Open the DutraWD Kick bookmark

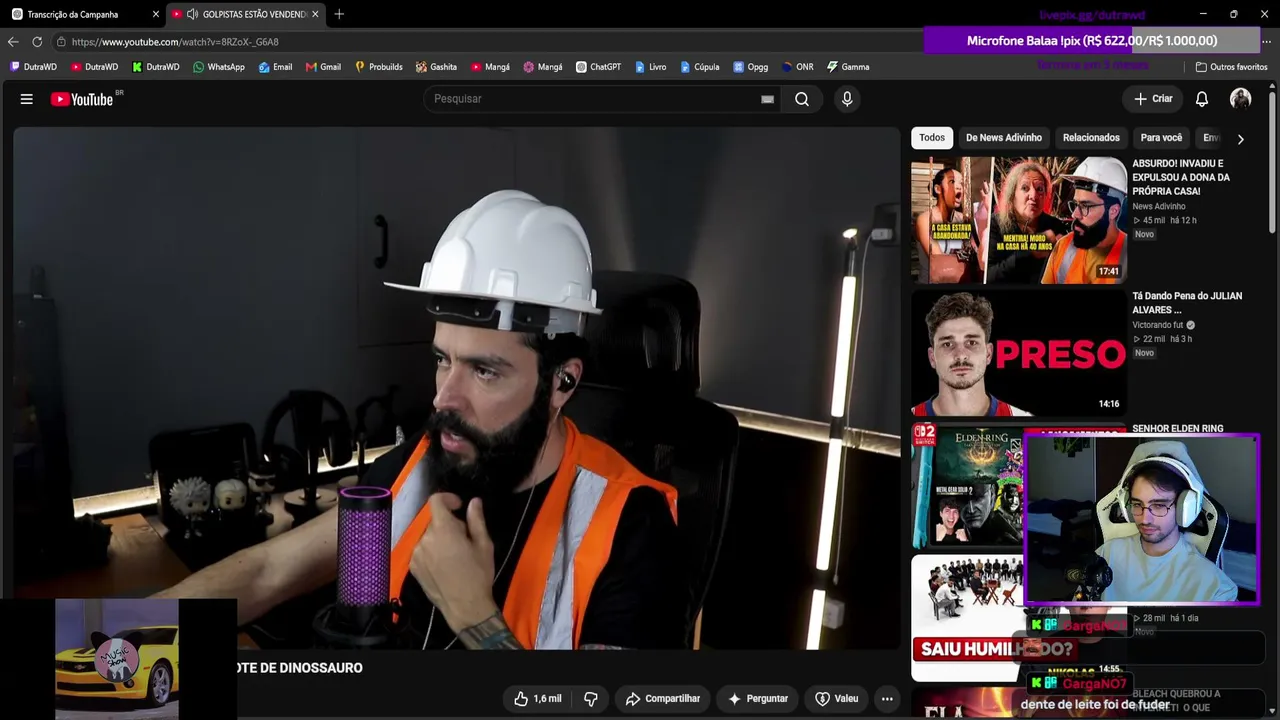coord(155,67)
